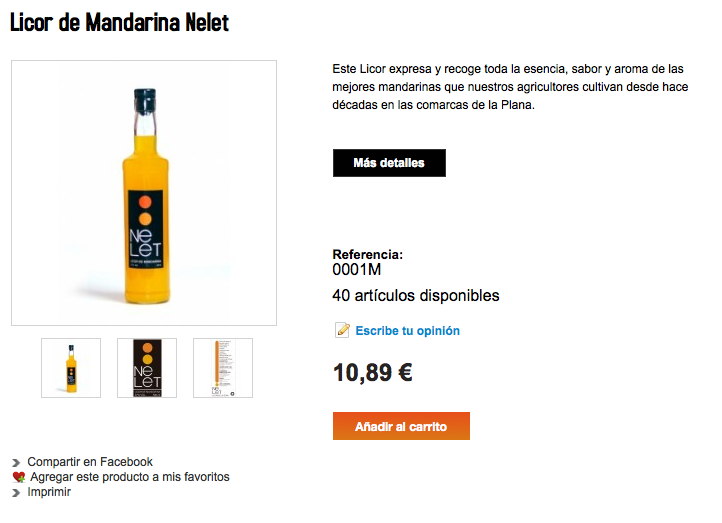Select the bottle thumbnail image
The width and height of the screenshot is (722, 523).
point(71,368)
